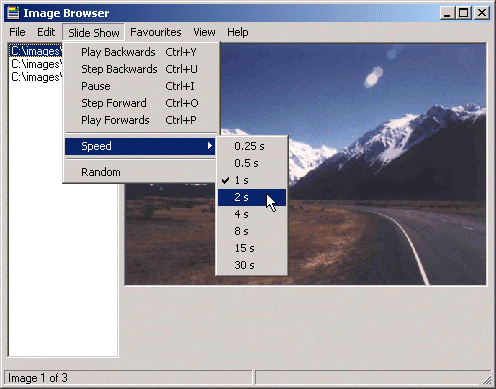The width and height of the screenshot is (496, 389).
Task: Choose the checked 1 s speed
Action: [252, 180]
